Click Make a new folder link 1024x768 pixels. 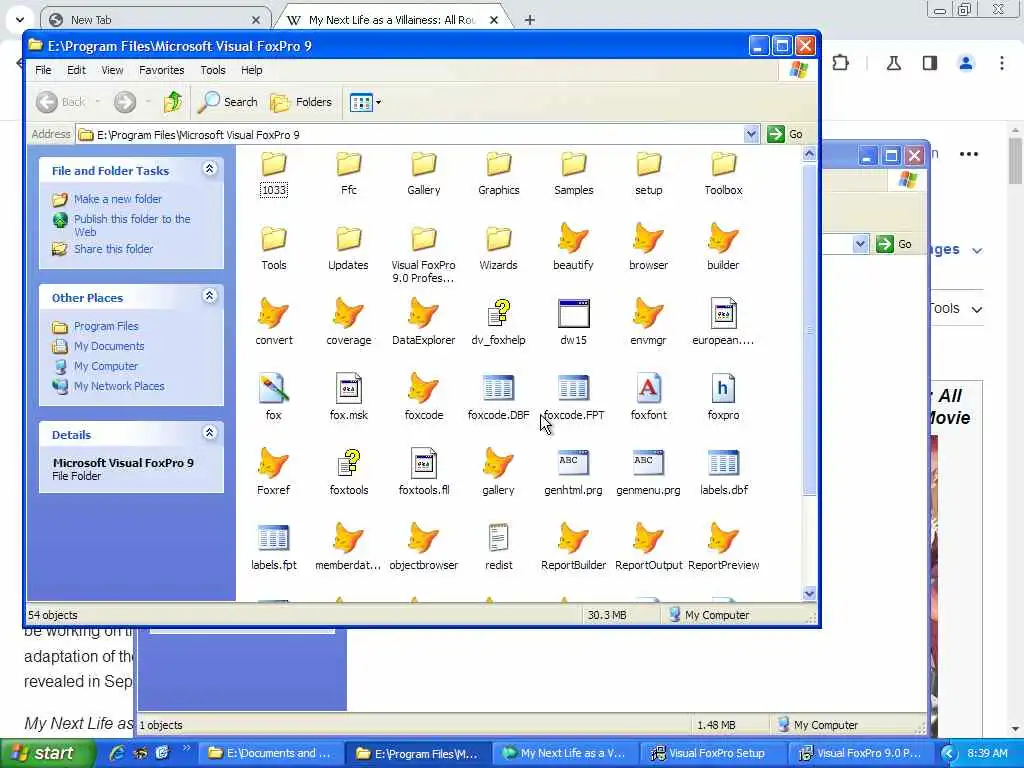(118, 199)
